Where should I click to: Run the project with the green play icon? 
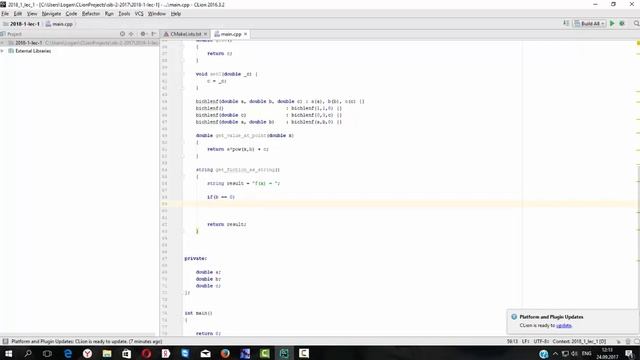pyautogui.click(x=612, y=24)
